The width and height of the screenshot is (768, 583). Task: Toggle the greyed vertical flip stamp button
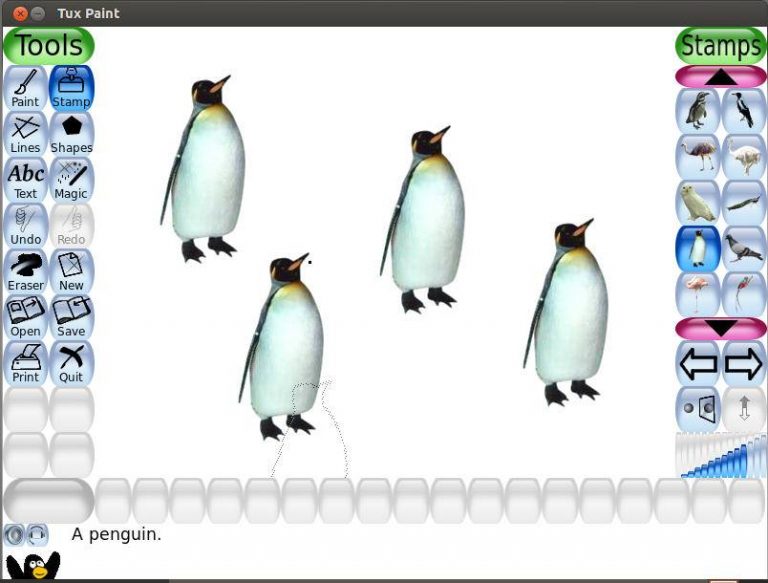pyautogui.click(x=744, y=409)
